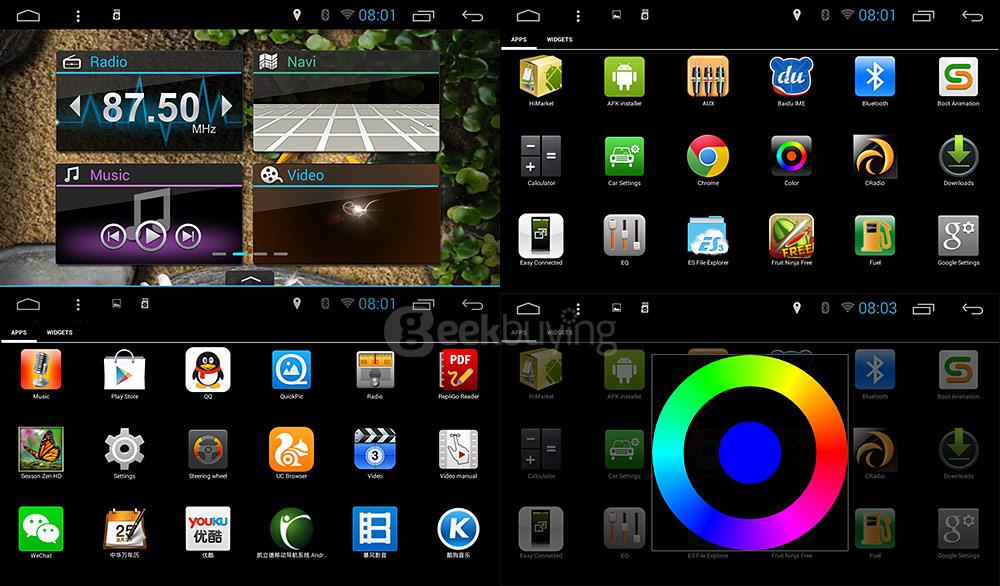Open the Navi widget map preview
This screenshot has width=1000, height=586.
tap(346, 112)
